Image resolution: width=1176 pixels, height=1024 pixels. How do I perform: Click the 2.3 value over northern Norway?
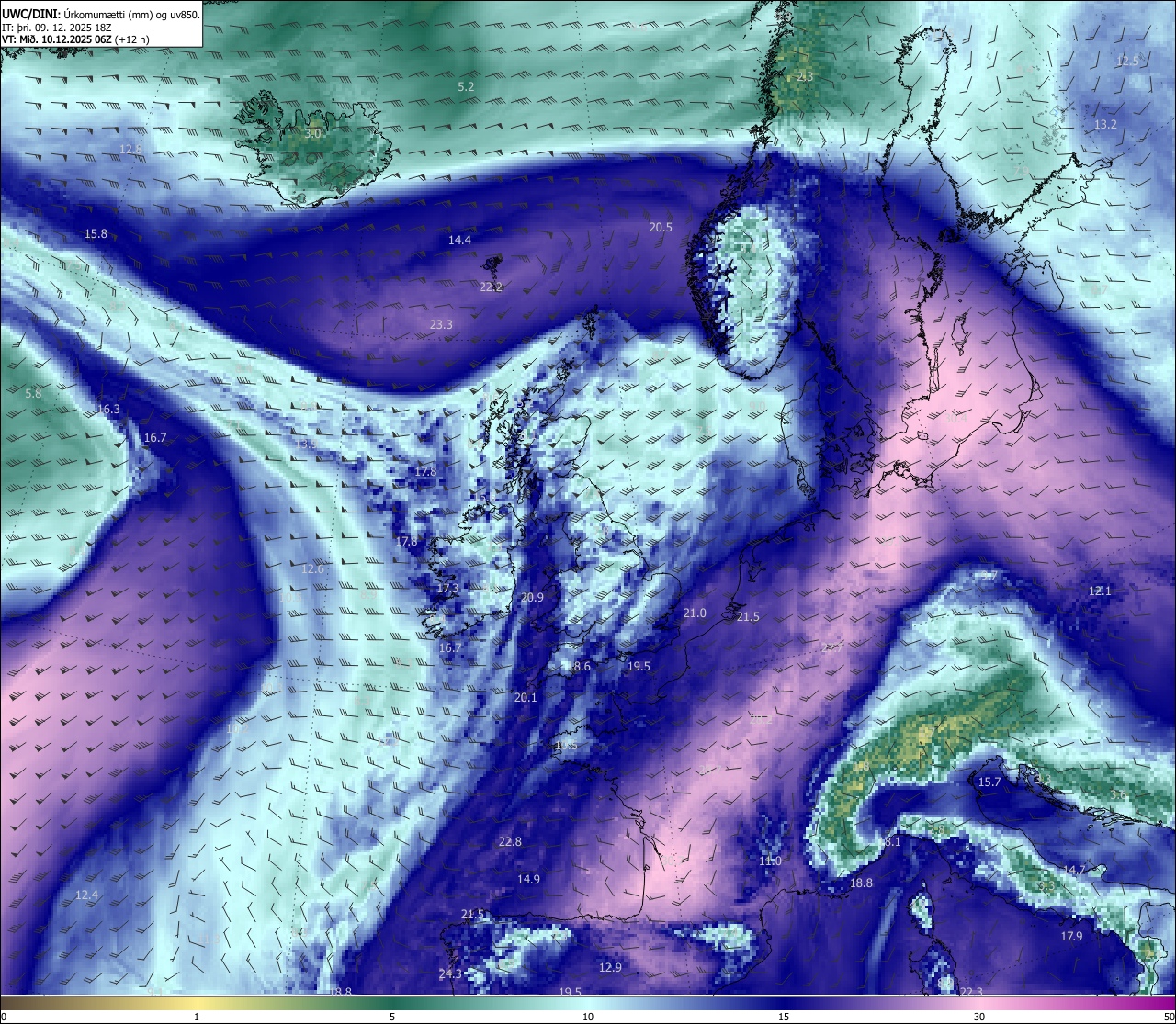pyautogui.click(x=805, y=77)
